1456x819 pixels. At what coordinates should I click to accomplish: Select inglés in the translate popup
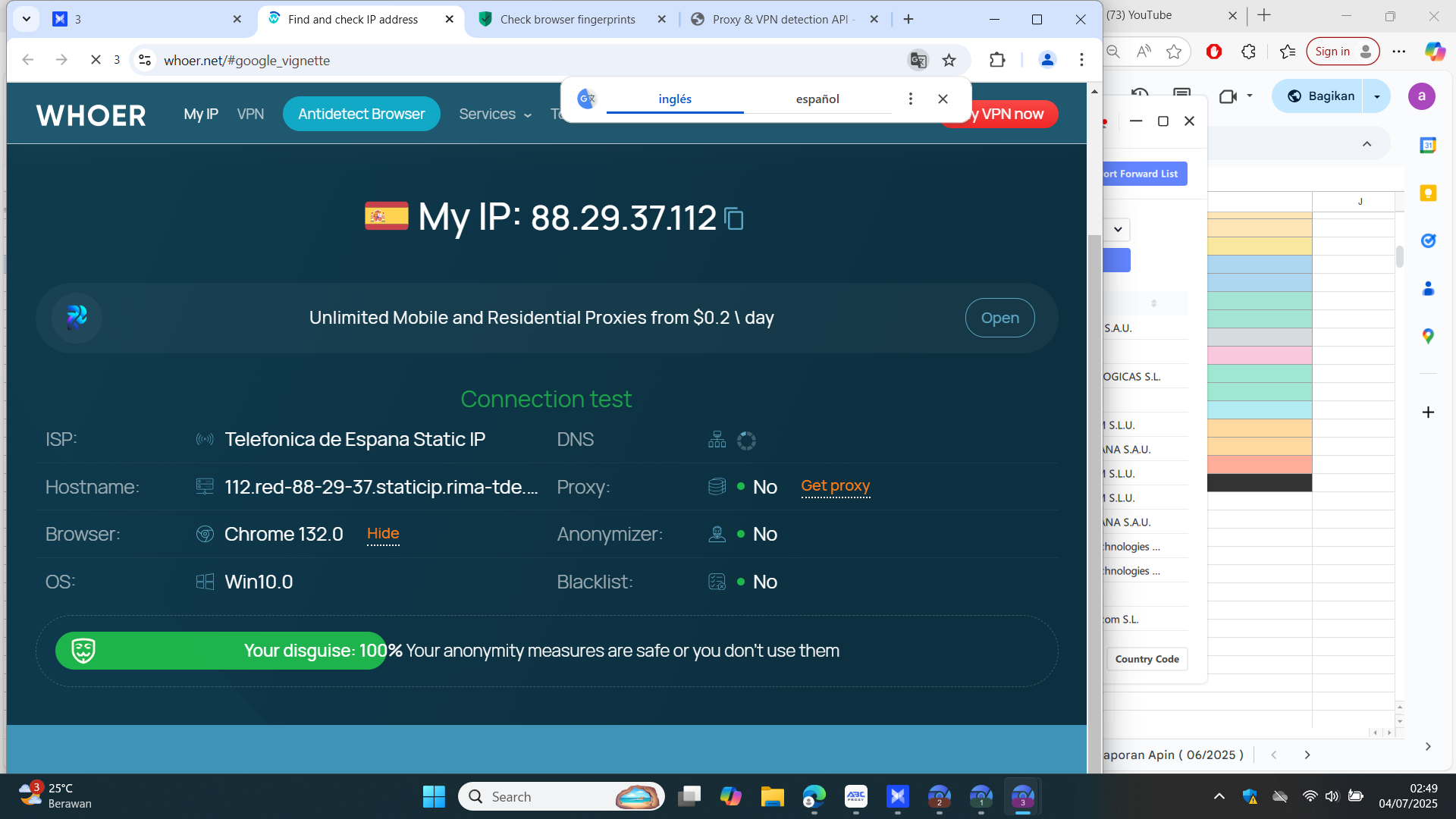click(x=674, y=99)
